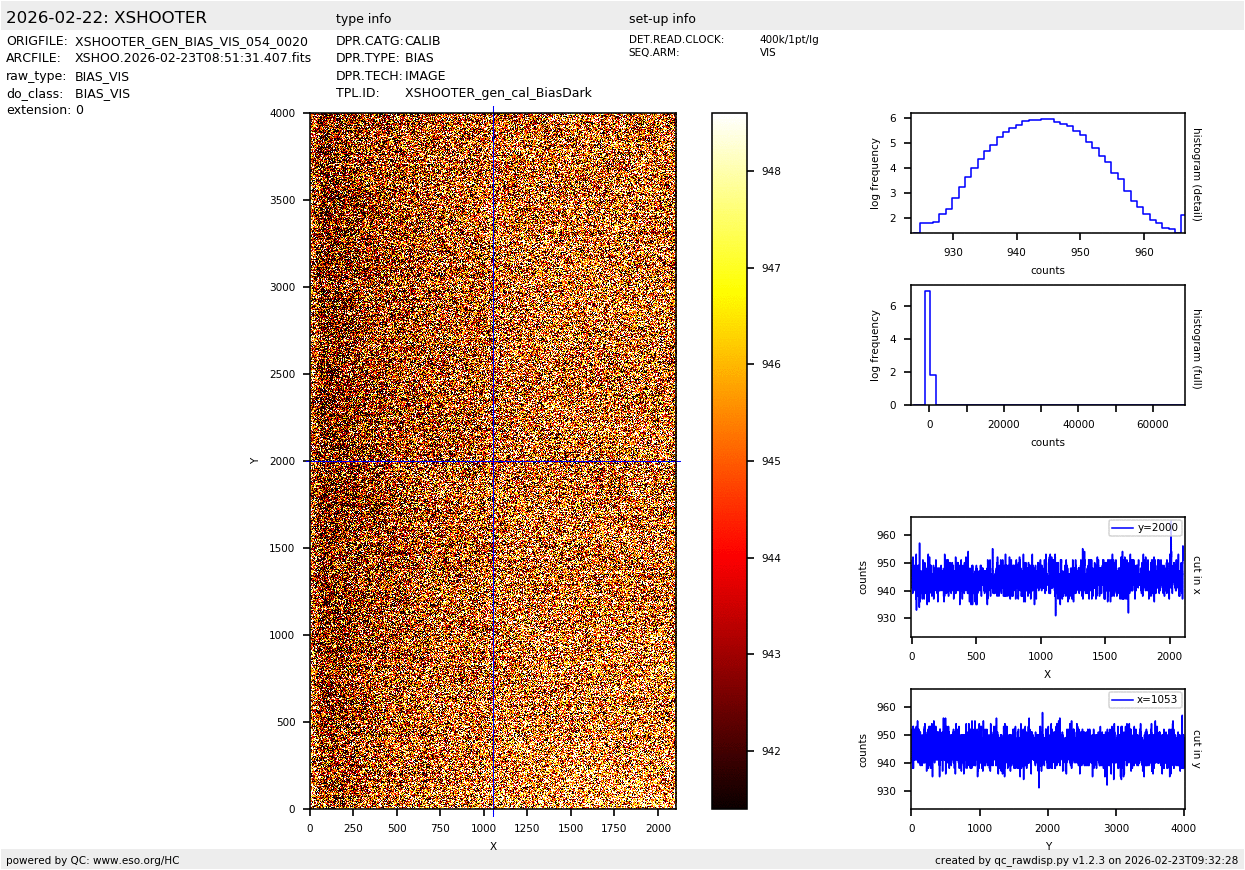Click the dark bottom end of the color bar
The image size is (1245, 870).
tap(729, 800)
